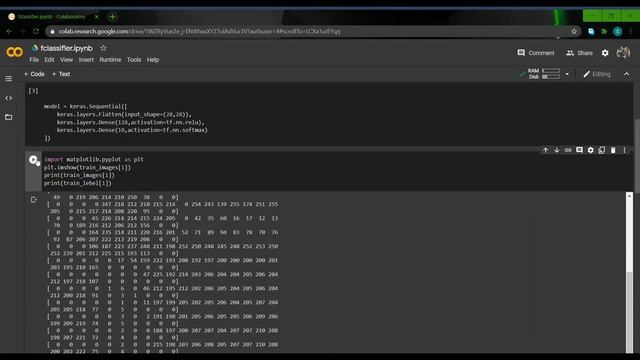Go back in browser

(x=9, y=31)
